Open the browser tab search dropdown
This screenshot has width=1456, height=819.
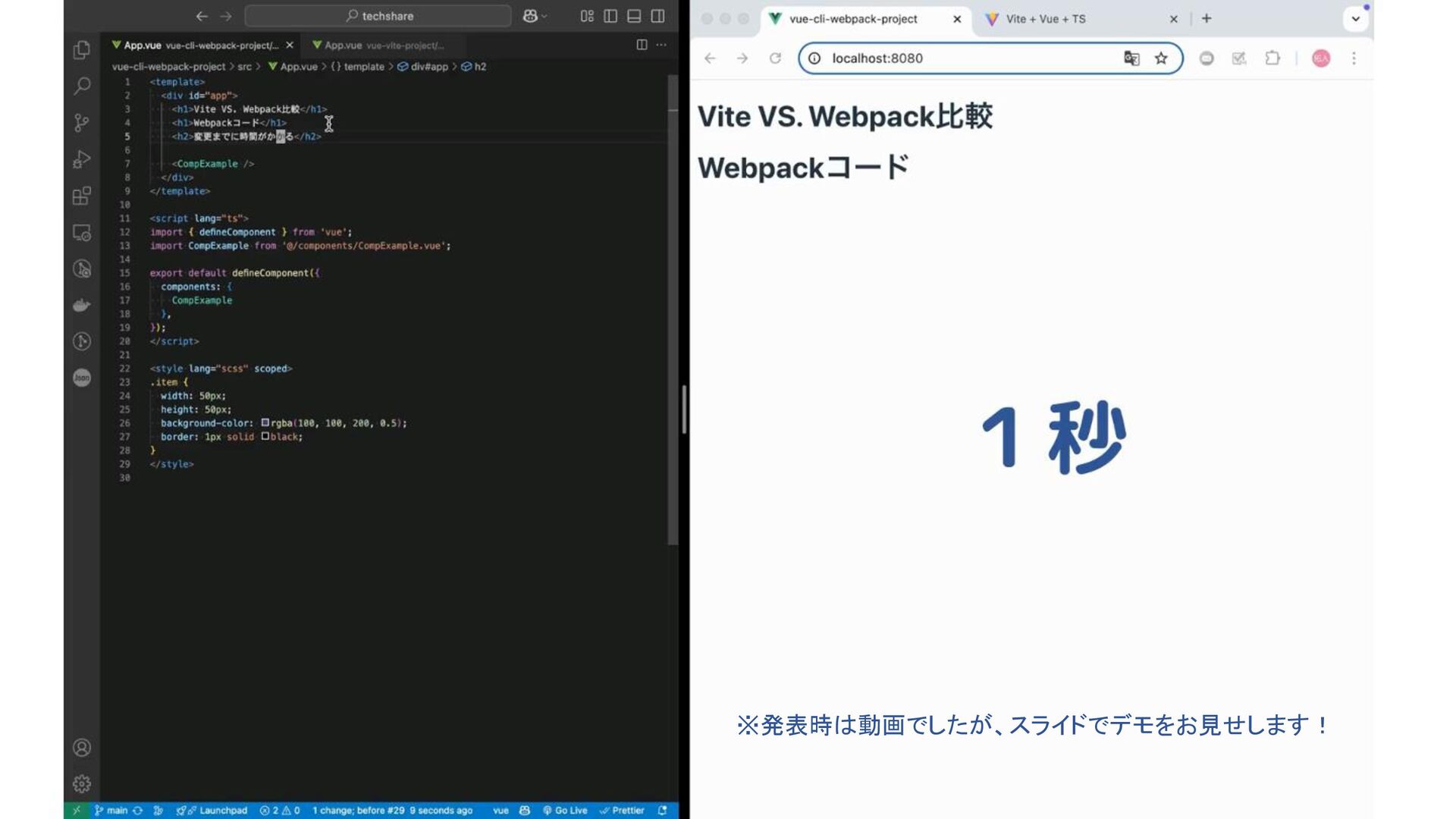point(1355,19)
